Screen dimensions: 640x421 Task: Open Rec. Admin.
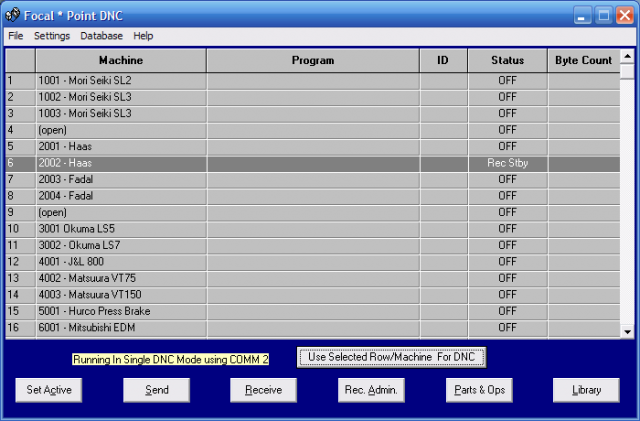[x=371, y=390]
